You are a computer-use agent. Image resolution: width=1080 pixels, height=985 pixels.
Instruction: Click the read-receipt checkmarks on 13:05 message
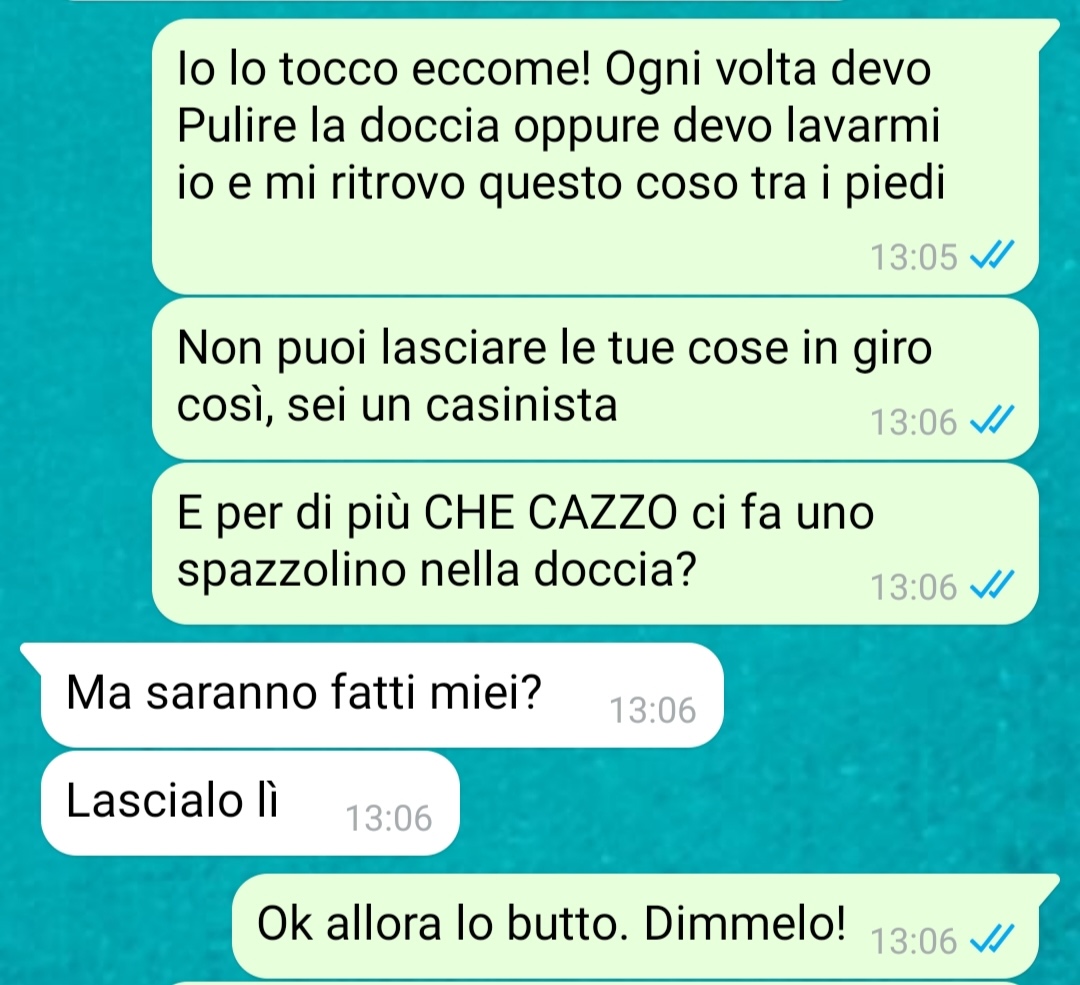point(992,256)
